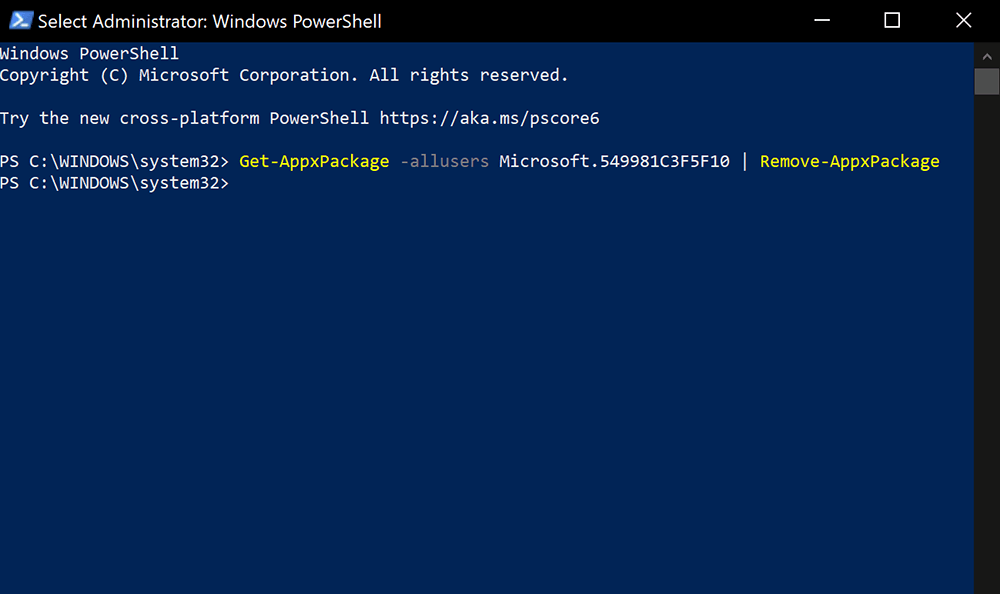Click the window title text

point(209,21)
